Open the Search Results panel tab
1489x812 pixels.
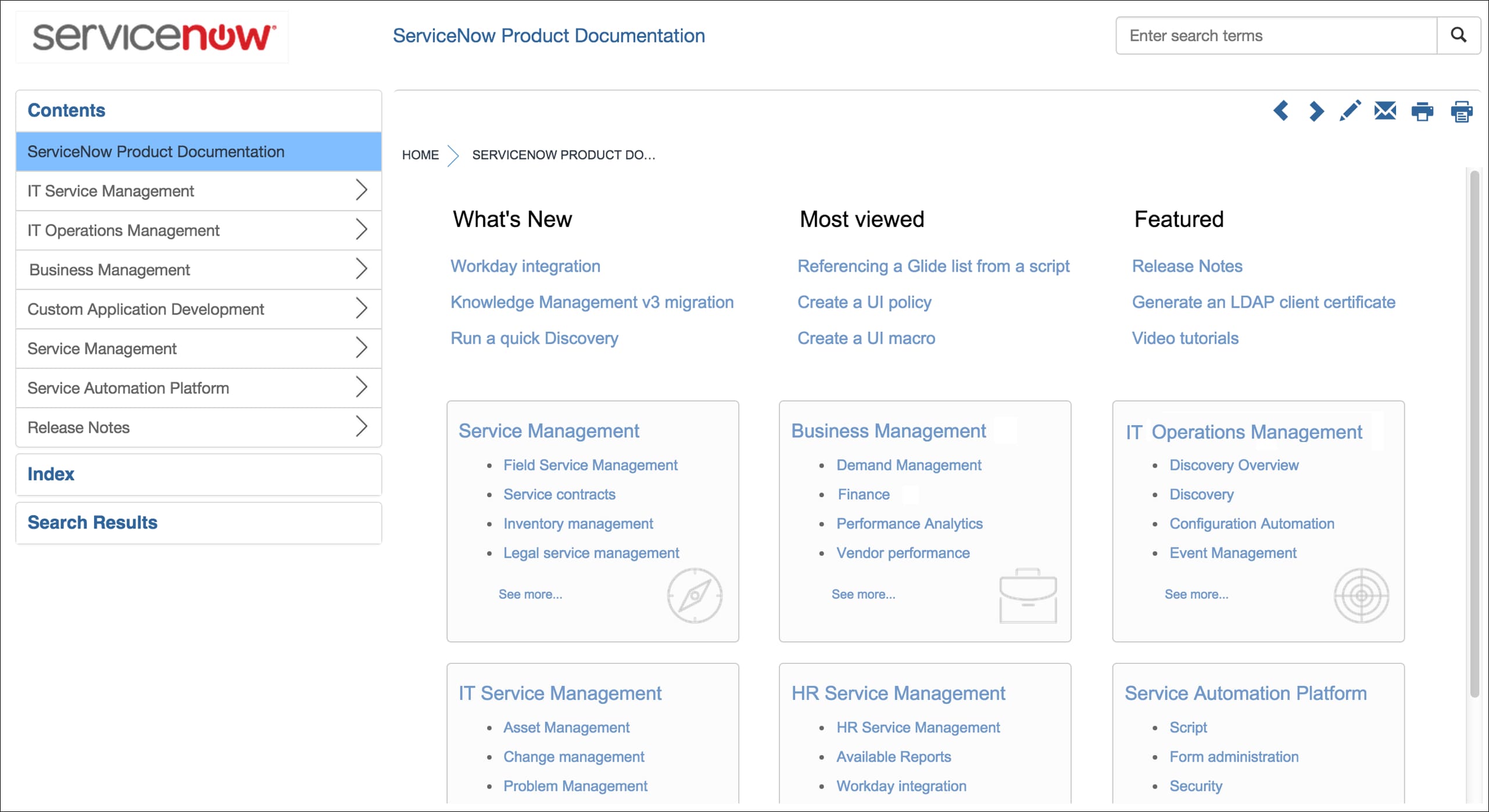click(x=92, y=522)
